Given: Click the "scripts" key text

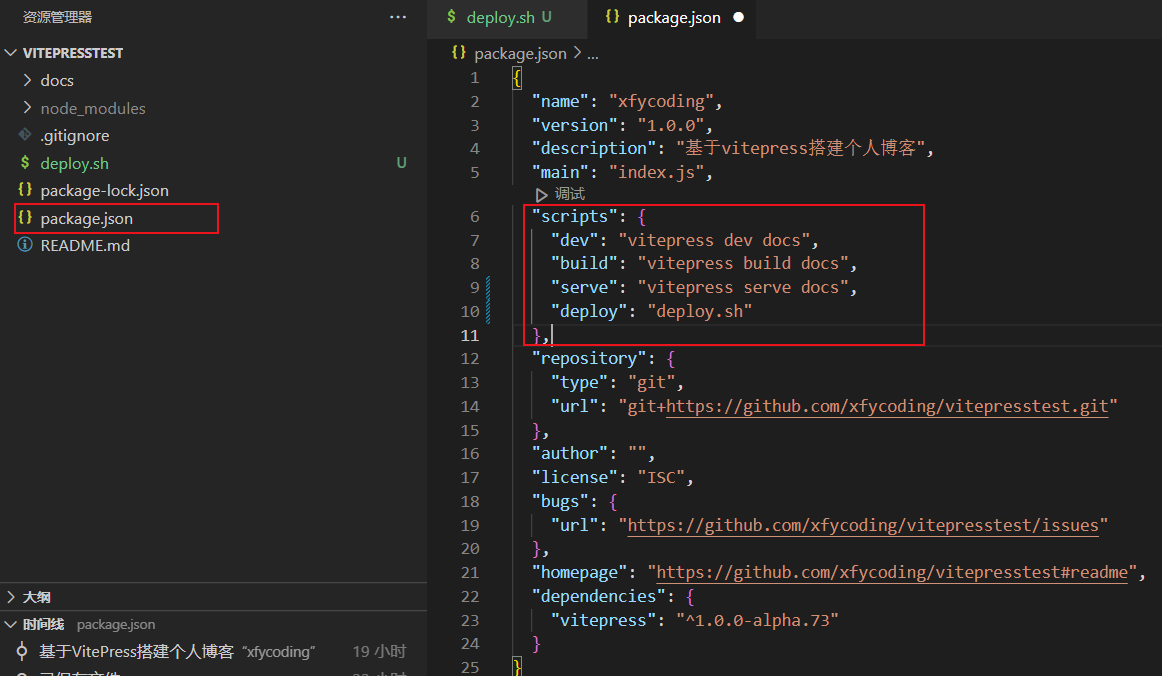Looking at the screenshot, I should pos(574,216).
